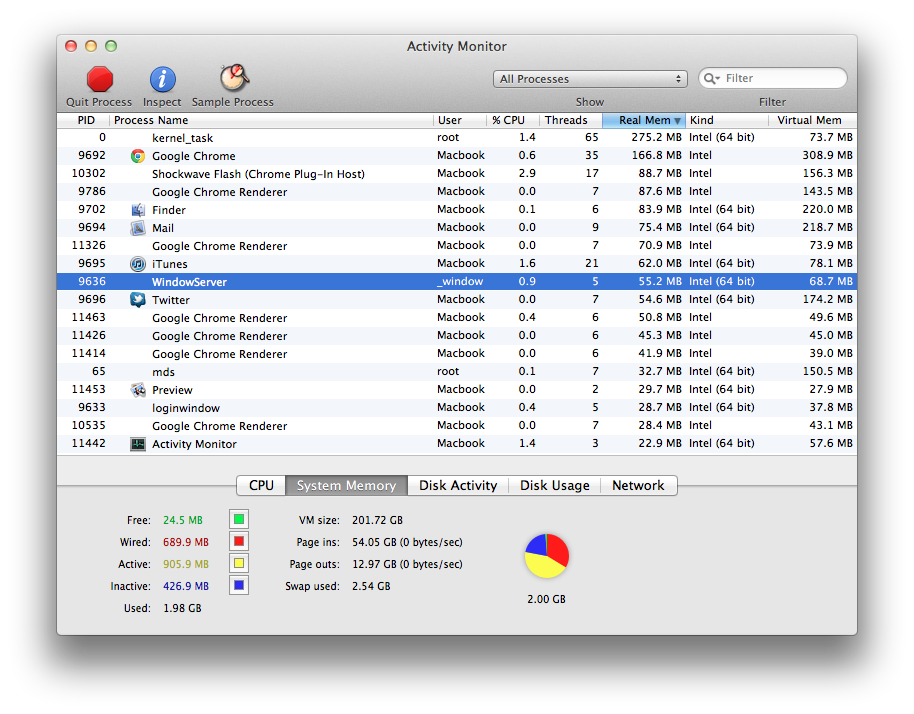This screenshot has width=914, height=714.
Task: Click the 2.00 GB total under pie chart
Action: click(x=546, y=599)
